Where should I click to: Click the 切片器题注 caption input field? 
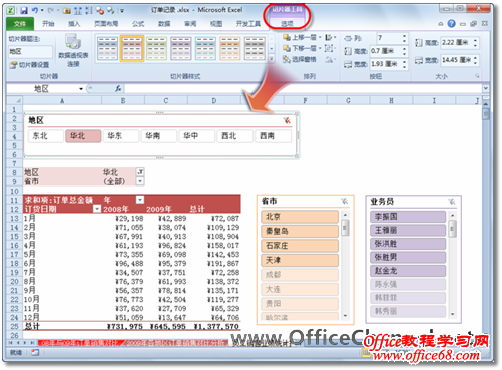30,51
